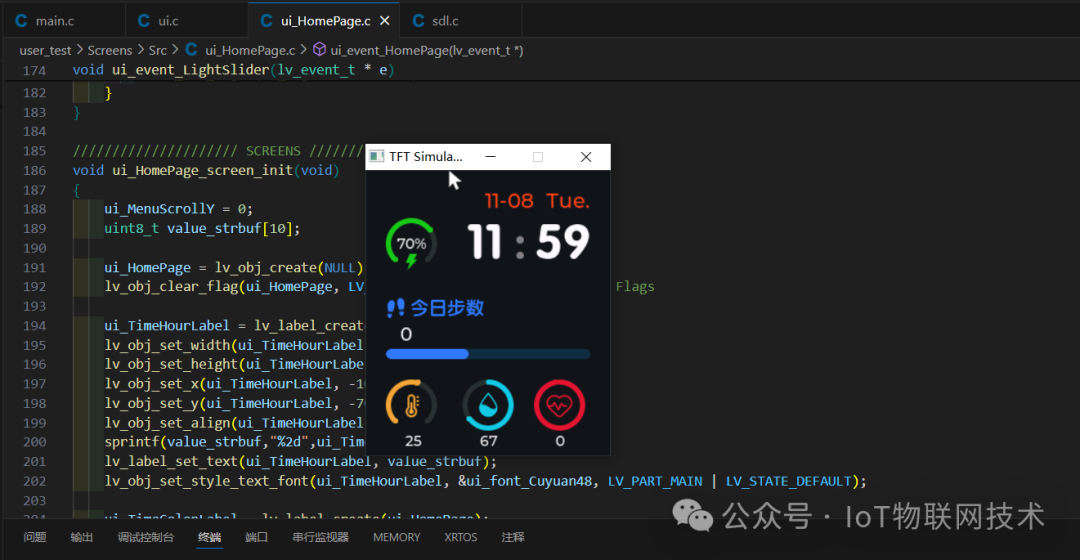Click the 今日步数 label
The width and height of the screenshot is (1080, 560).
click(x=448, y=308)
